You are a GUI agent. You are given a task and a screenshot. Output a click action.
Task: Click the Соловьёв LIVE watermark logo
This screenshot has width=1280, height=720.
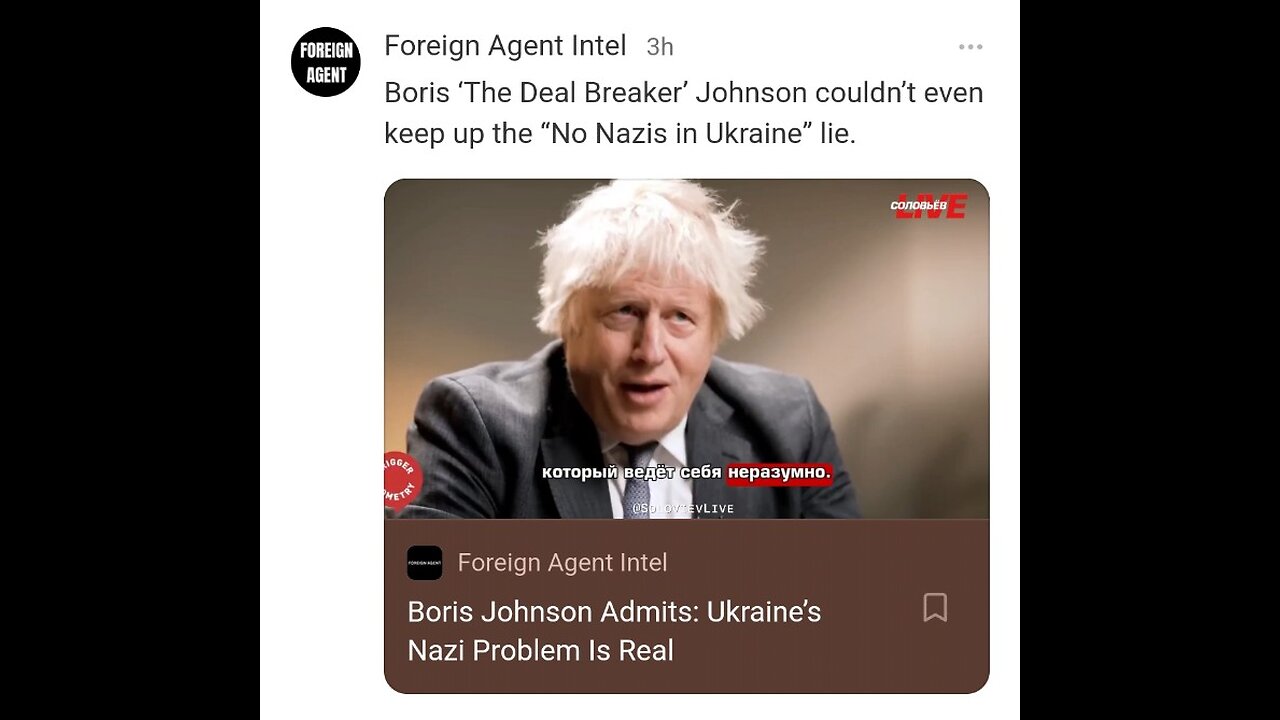[929, 206]
